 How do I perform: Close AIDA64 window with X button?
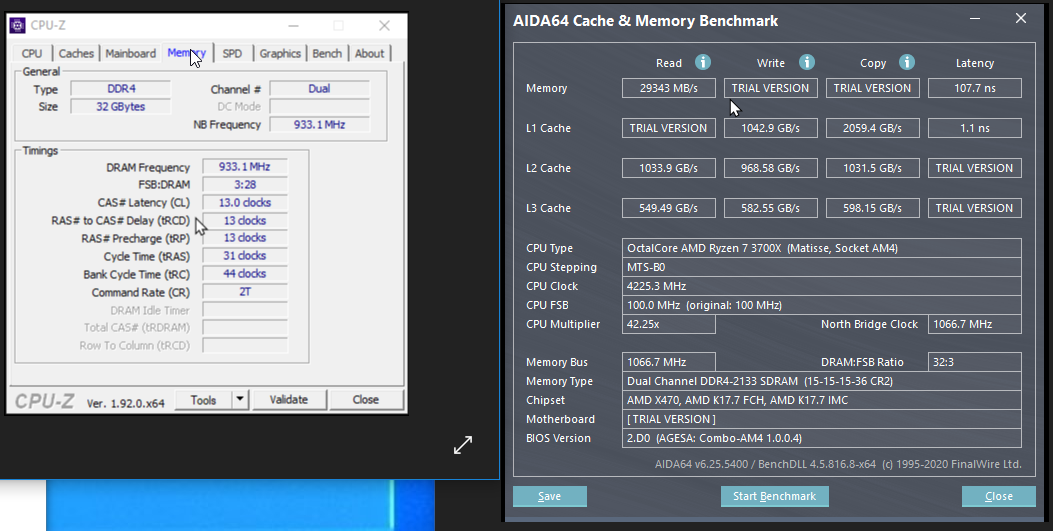tap(1021, 19)
